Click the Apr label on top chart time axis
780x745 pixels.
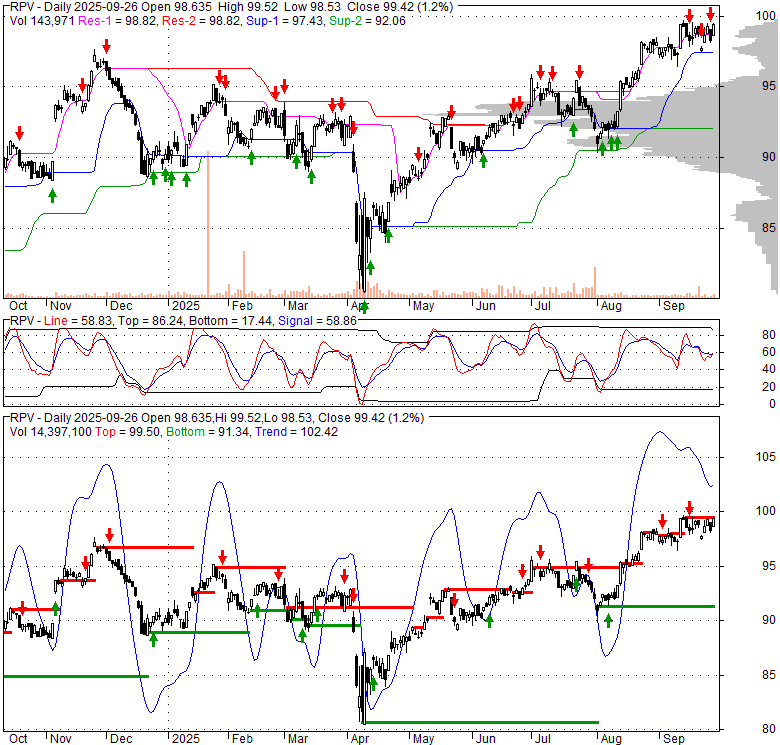click(359, 306)
